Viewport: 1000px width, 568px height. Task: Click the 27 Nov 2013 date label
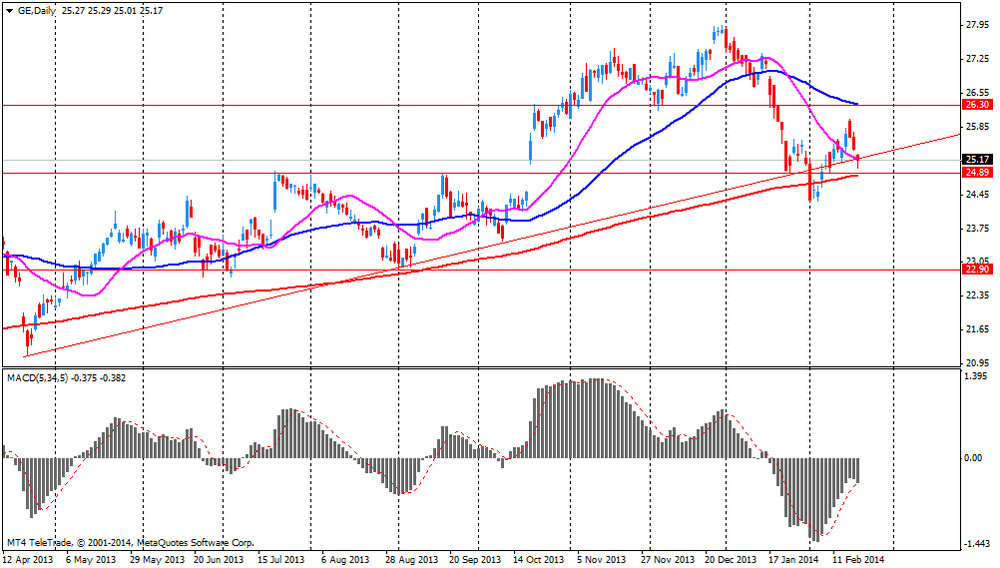(x=668, y=560)
